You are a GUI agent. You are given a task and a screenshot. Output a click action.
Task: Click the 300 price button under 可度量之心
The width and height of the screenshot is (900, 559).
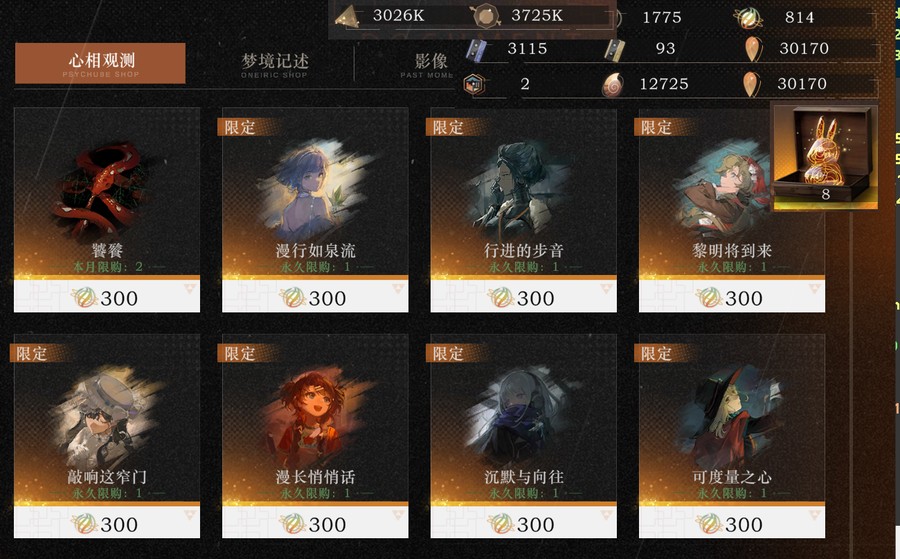(x=732, y=523)
